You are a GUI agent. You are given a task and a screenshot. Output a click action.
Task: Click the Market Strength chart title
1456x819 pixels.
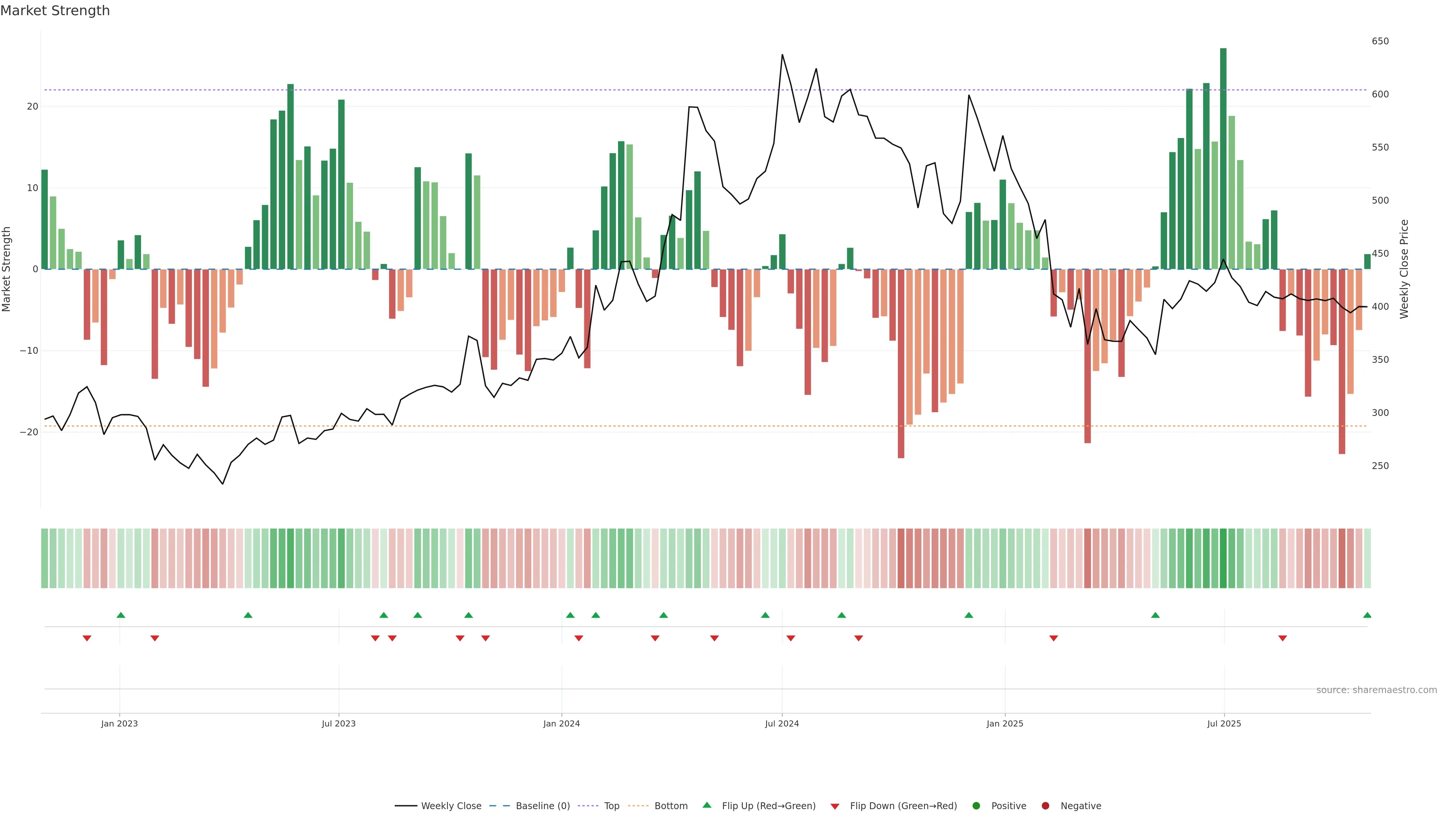pyautogui.click(x=55, y=11)
